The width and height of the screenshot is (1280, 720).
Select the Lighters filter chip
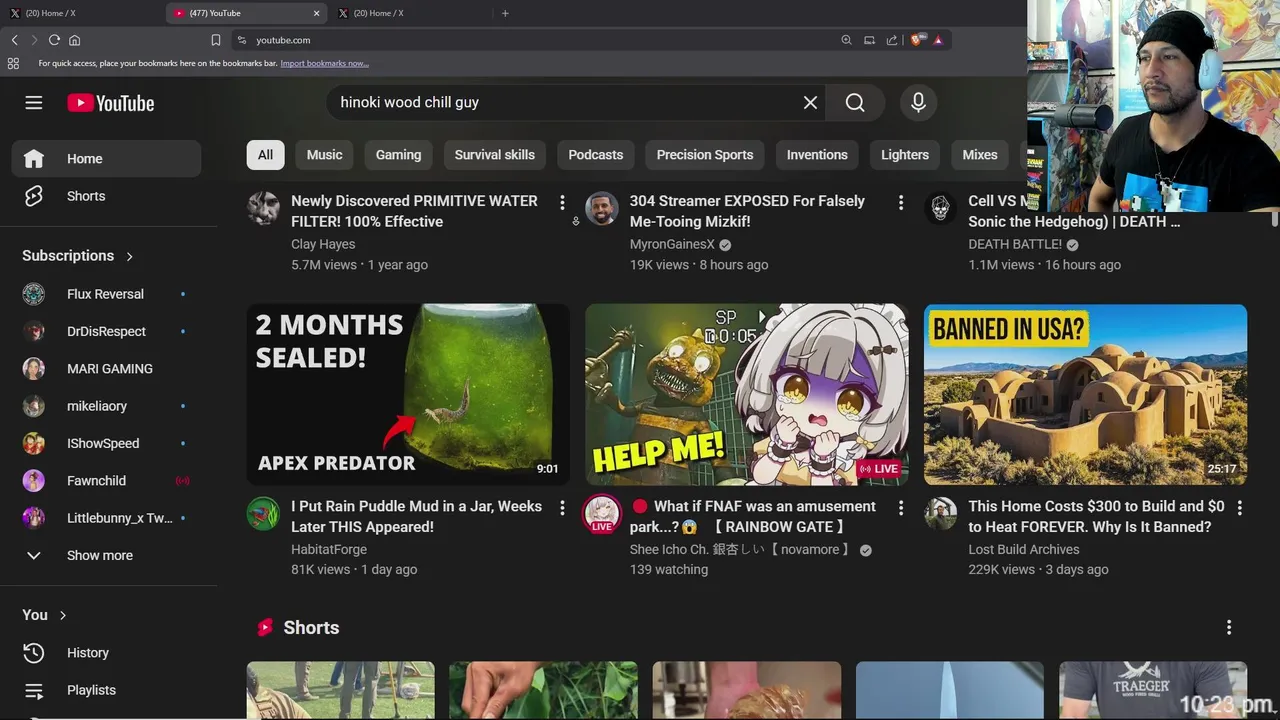[905, 155]
